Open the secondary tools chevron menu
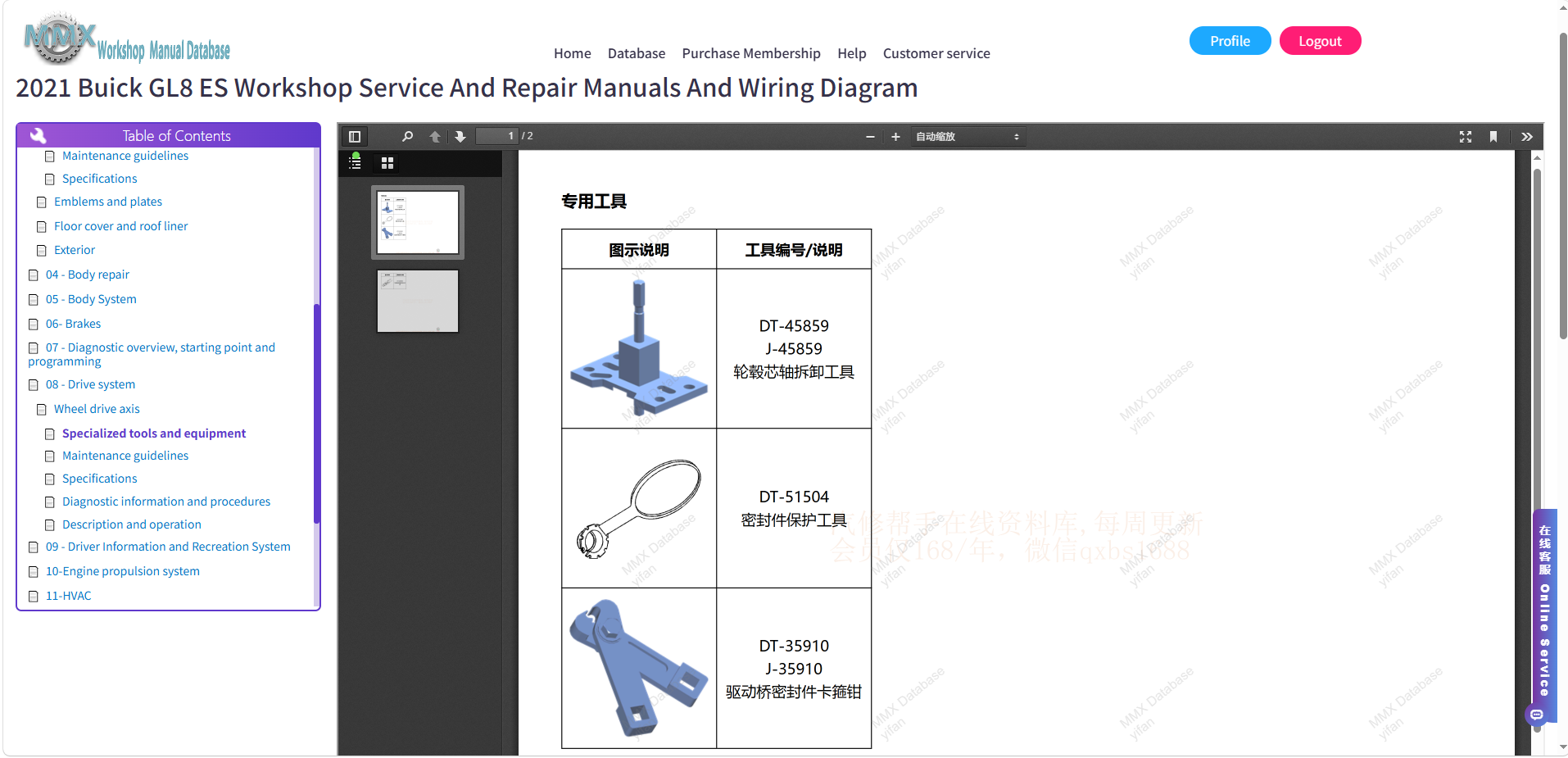1568x758 pixels. [1527, 137]
